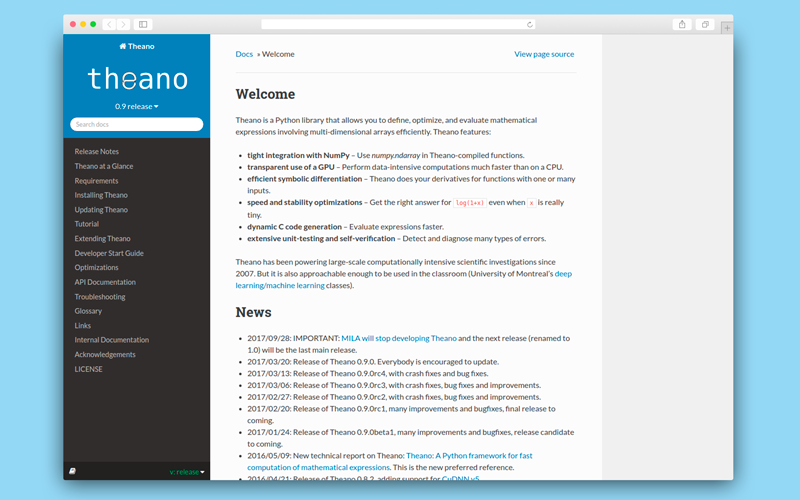Click the 2017/03/20 Theano 0.9.0 release entry
This screenshot has width=800, height=500.
click(373, 362)
